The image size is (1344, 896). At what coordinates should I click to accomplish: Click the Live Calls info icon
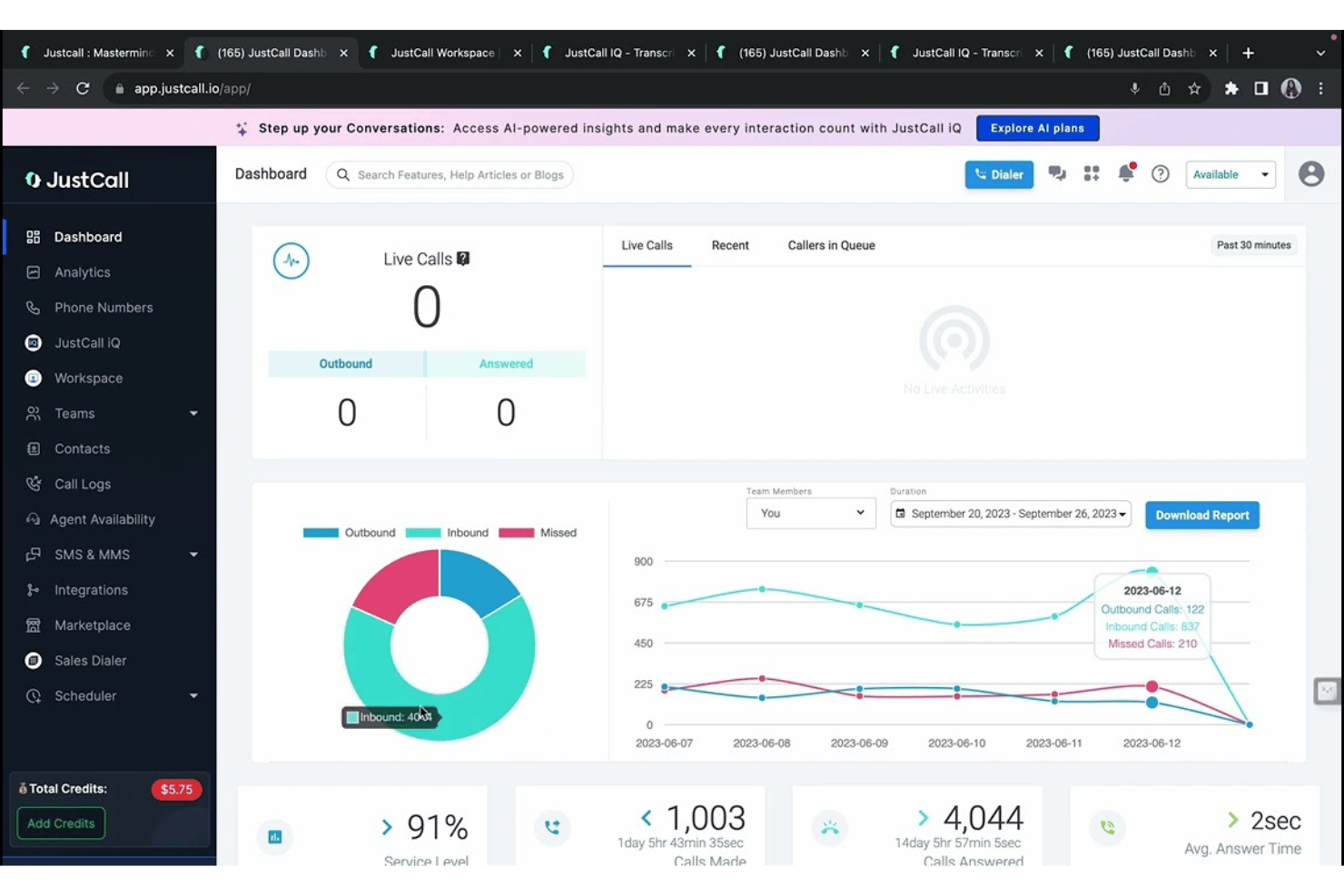pos(463,259)
